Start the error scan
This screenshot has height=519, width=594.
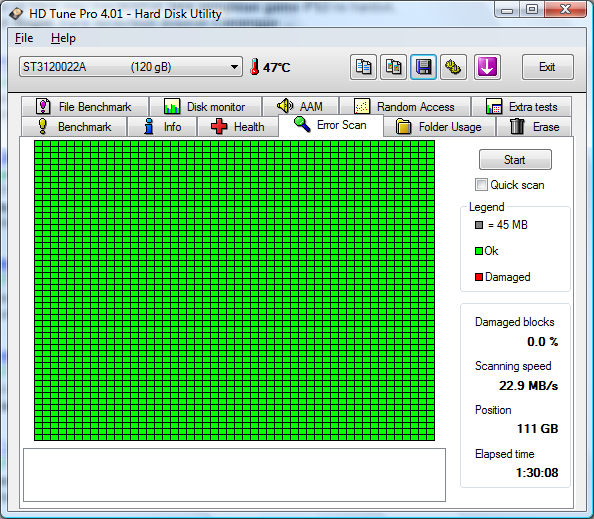pyautogui.click(x=515, y=159)
